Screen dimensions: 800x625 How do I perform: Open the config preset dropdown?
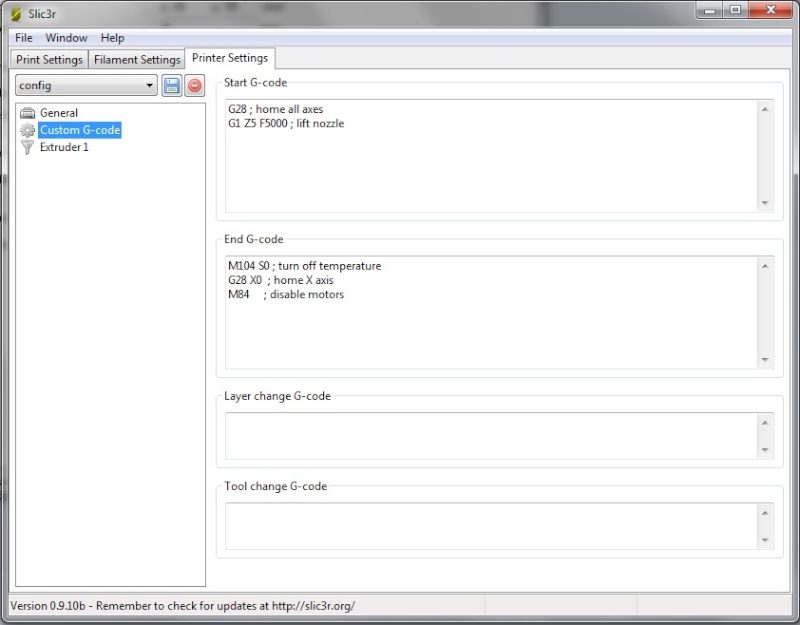(x=86, y=85)
